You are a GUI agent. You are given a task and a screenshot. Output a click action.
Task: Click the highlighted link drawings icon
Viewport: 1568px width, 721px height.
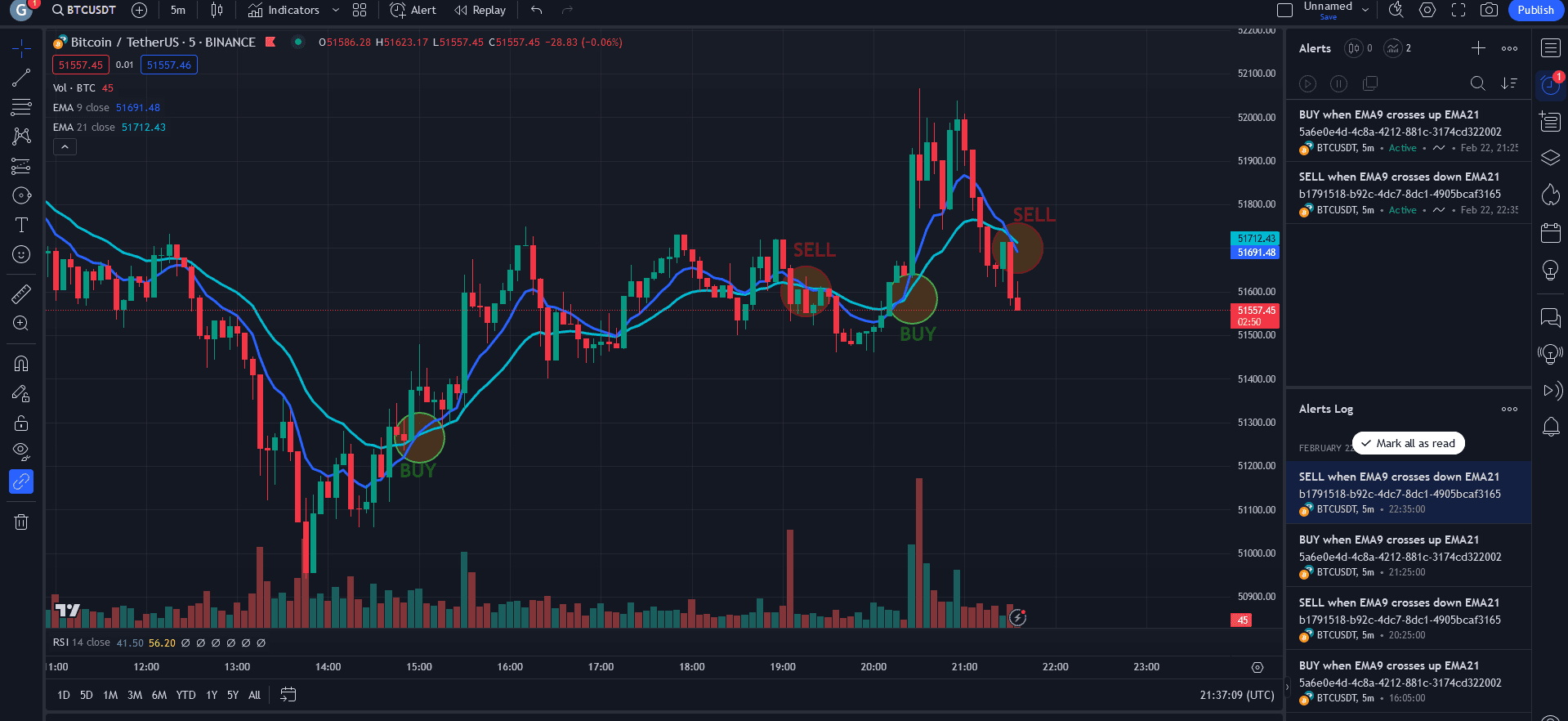point(21,481)
